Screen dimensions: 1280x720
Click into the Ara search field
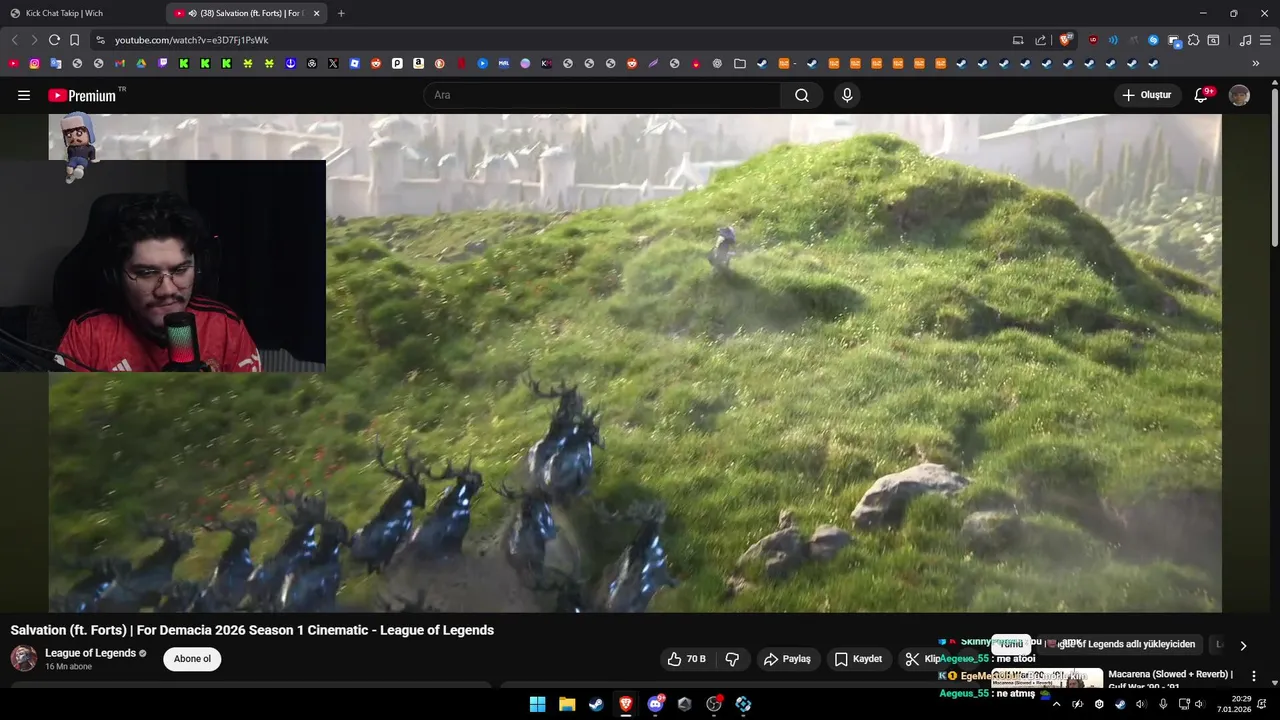(x=602, y=95)
